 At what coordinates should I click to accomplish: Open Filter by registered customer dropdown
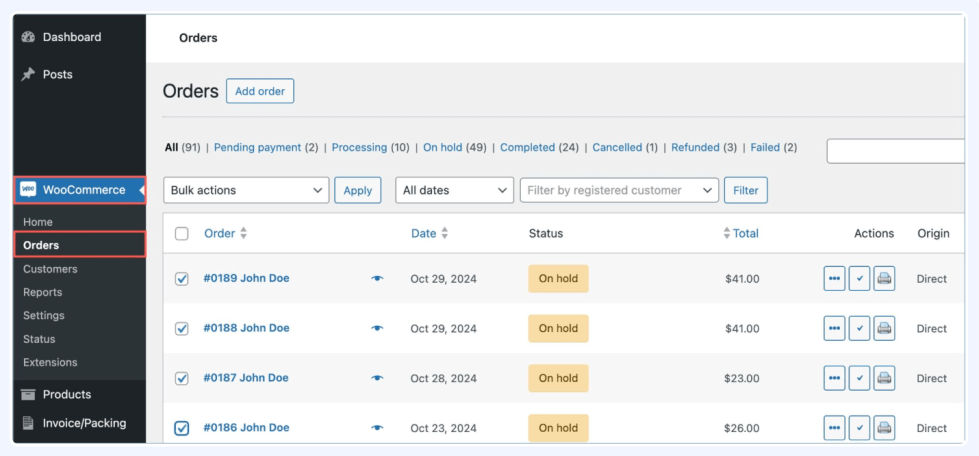[x=619, y=191]
